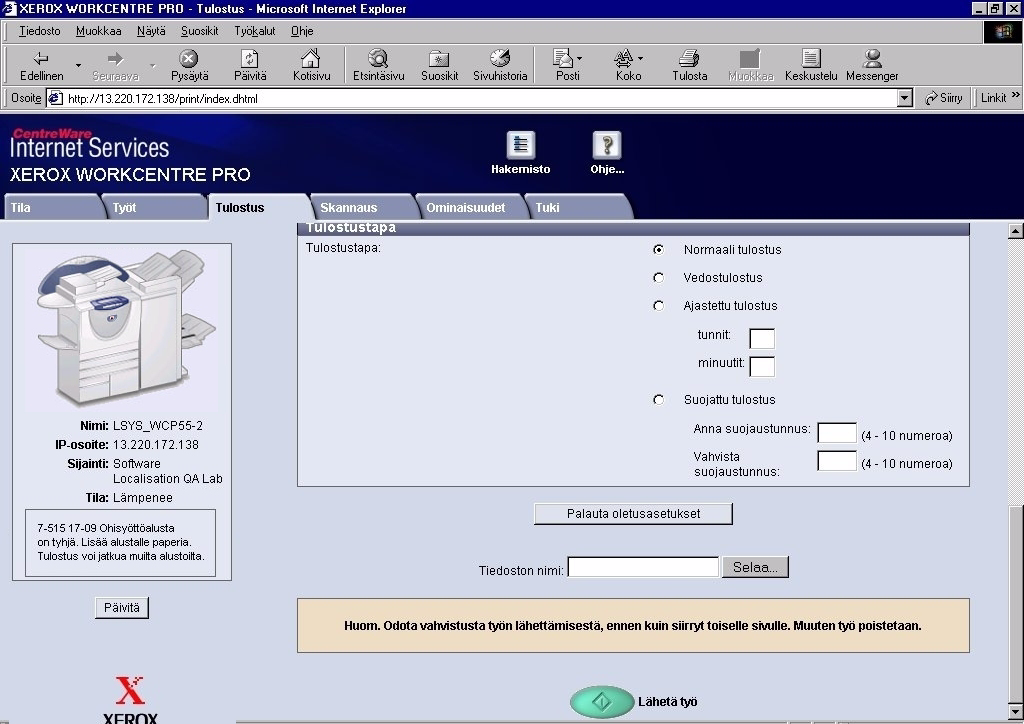Select Vedostulostus radio button
This screenshot has width=1024, height=724.
coord(658,277)
